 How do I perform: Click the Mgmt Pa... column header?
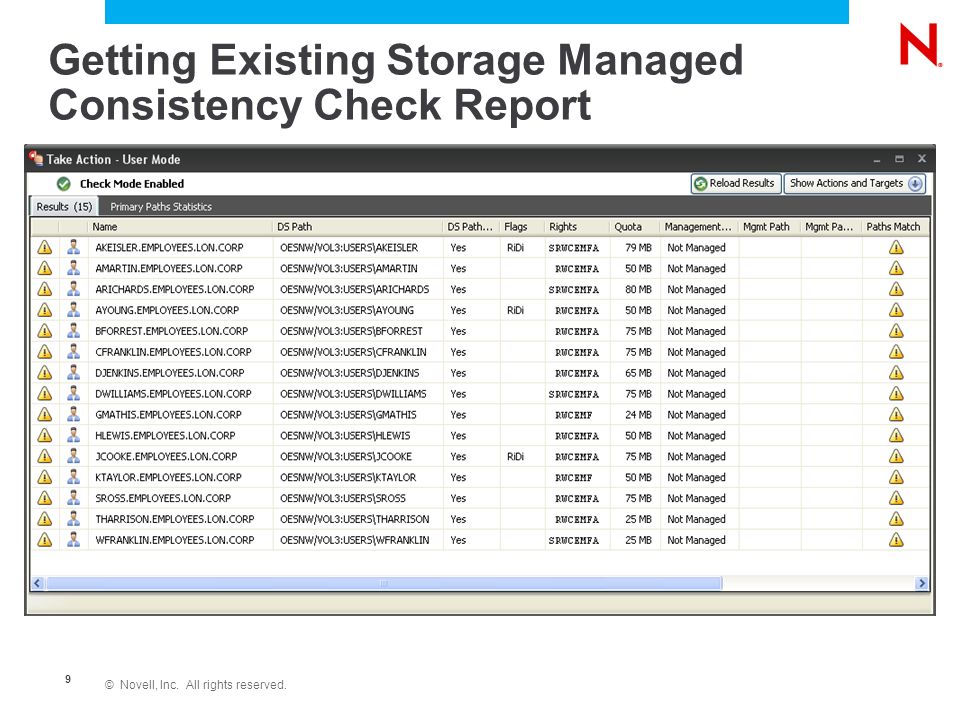pos(831,227)
